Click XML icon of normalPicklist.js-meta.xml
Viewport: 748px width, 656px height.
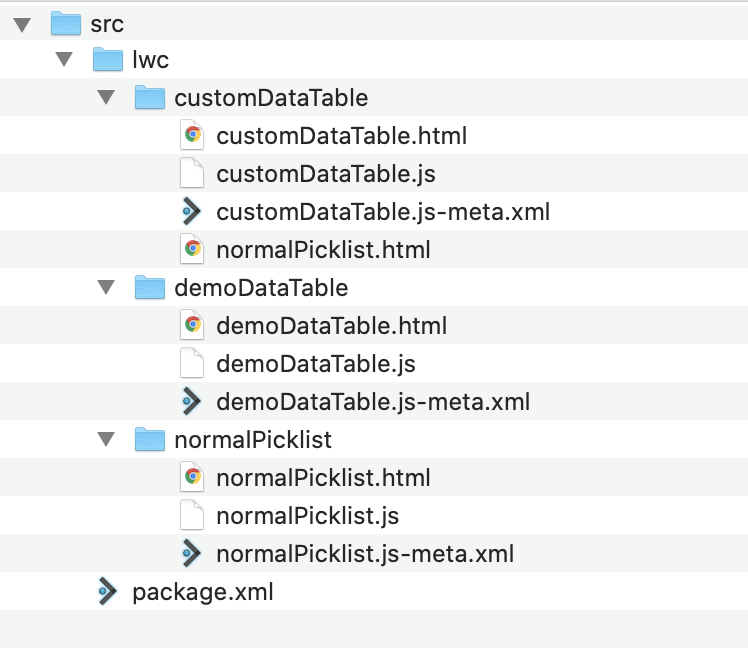(192, 553)
